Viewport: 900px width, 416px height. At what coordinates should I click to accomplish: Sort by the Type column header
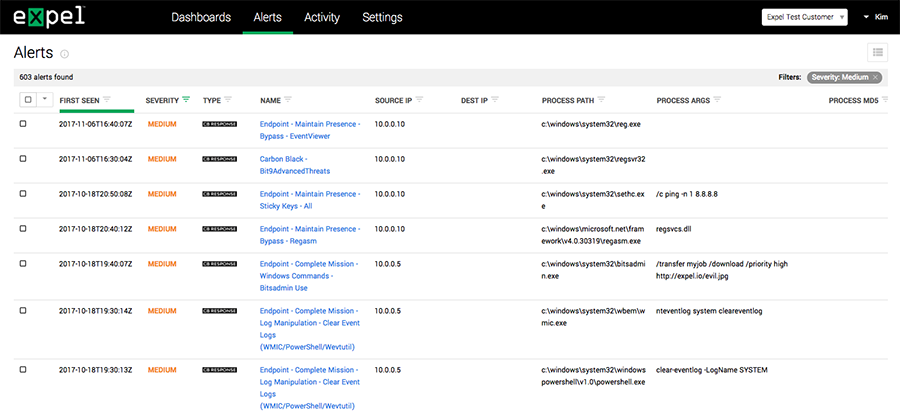click(212, 100)
